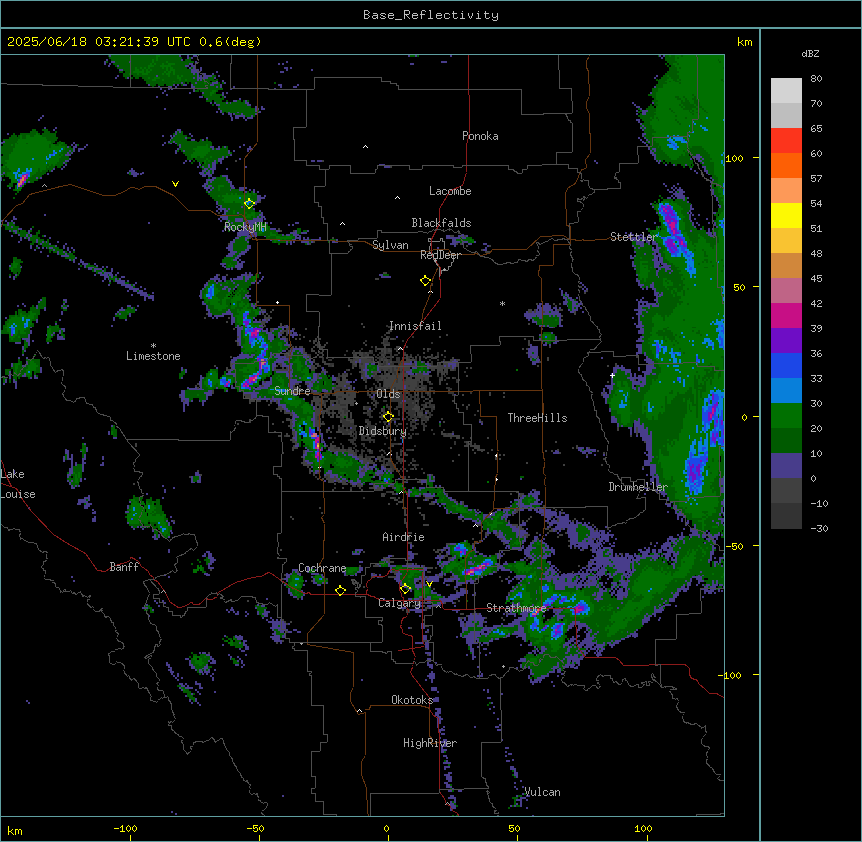The width and height of the screenshot is (862, 842).
Task: Click the Base_Reflectivity title text
Action: tap(431, 15)
